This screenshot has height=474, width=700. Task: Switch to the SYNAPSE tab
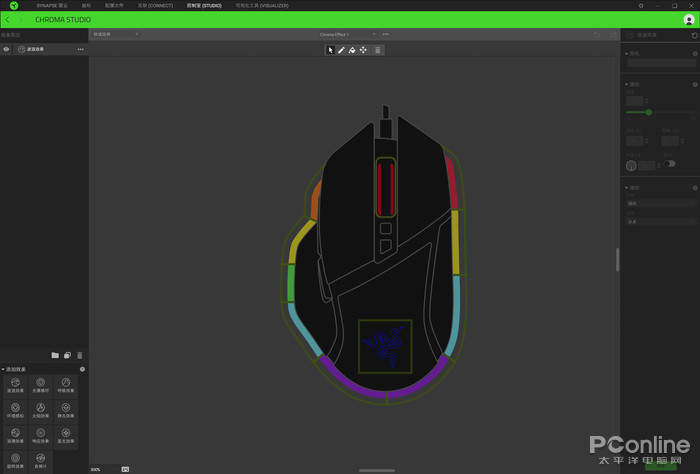point(52,6)
